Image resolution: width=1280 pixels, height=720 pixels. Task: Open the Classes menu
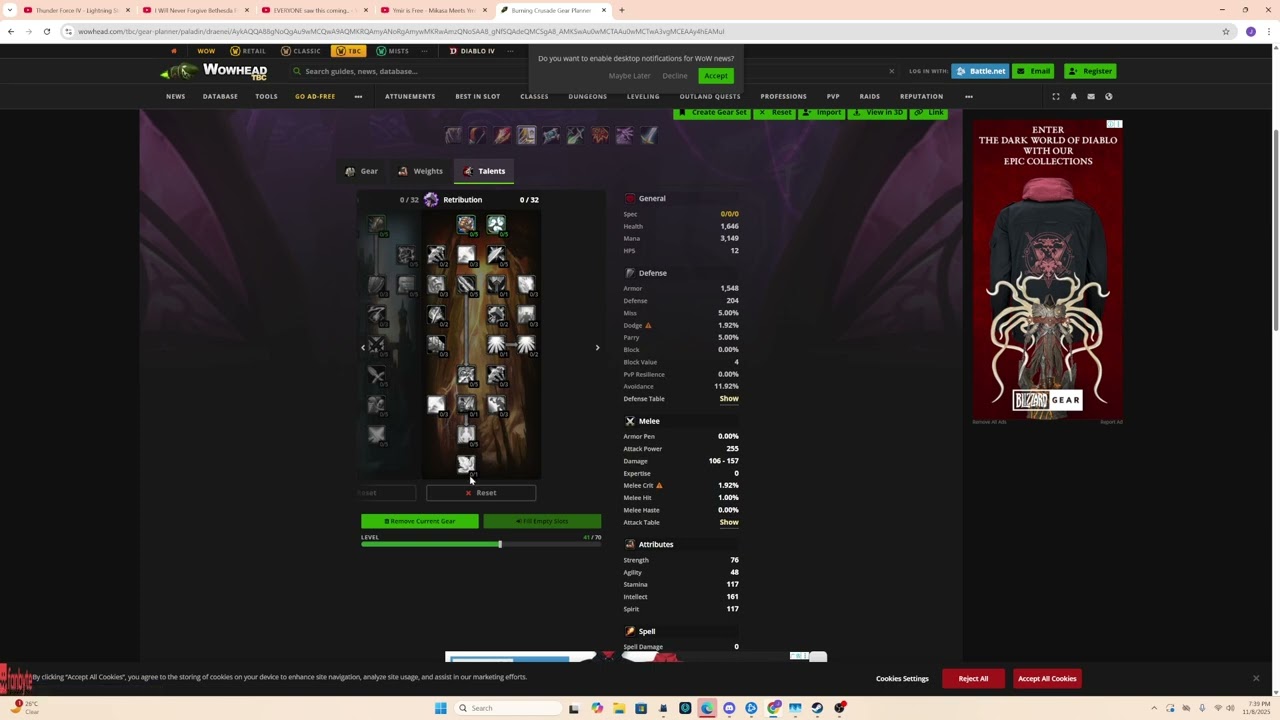pyautogui.click(x=534, y=96)
